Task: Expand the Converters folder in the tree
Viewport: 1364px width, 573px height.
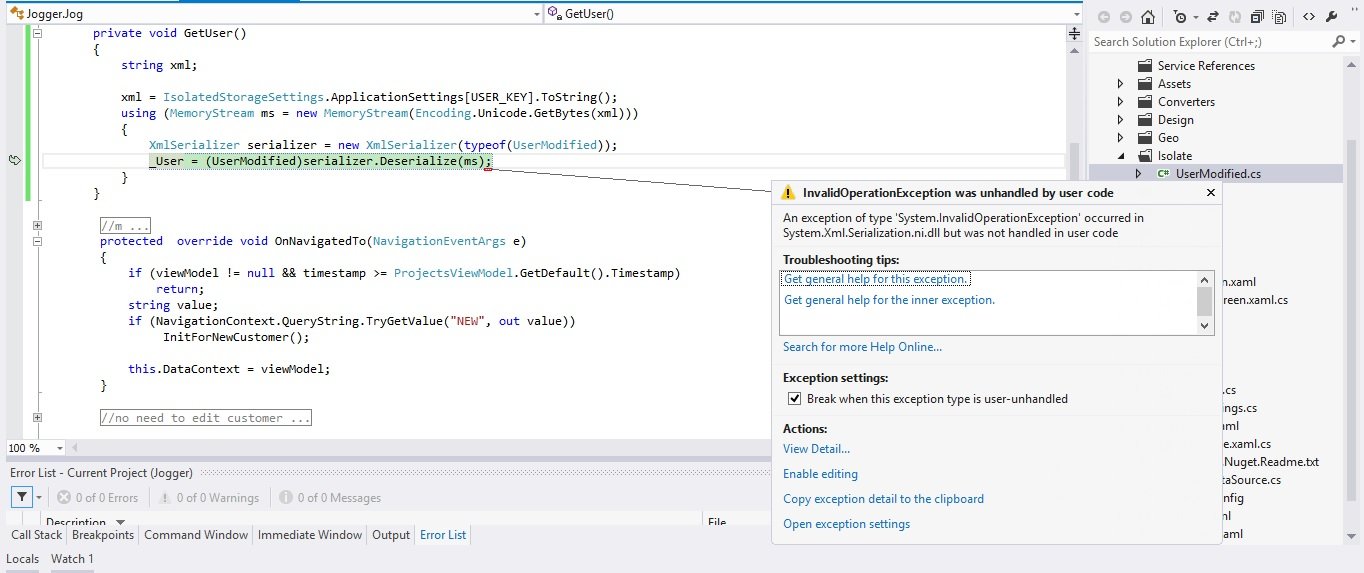Action: pyautogui.click(x=1121, y=102)
